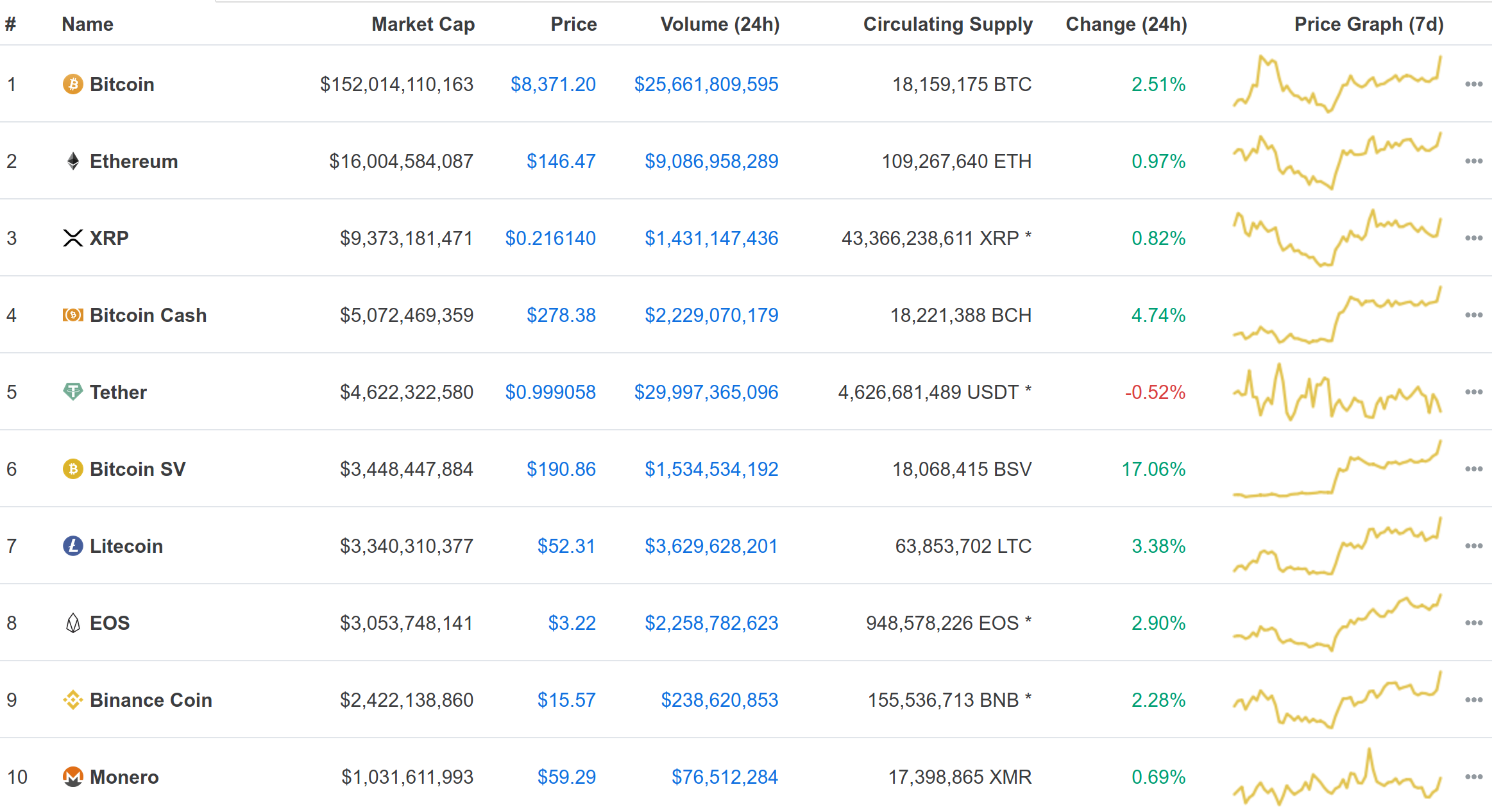Click the Price Graph (7d) column header
This screenshot has width=1510, height=812.
(1369, 24)
